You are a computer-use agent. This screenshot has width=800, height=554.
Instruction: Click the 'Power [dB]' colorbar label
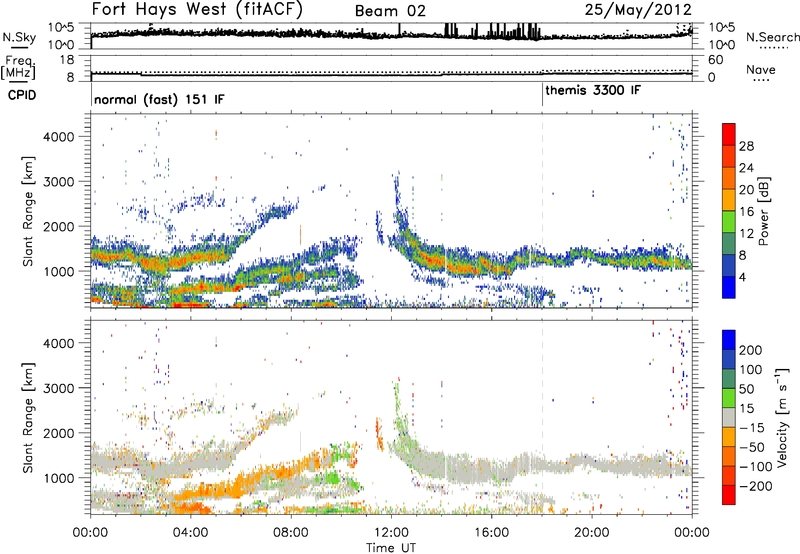pyautogui.click(x=763, y=211)
